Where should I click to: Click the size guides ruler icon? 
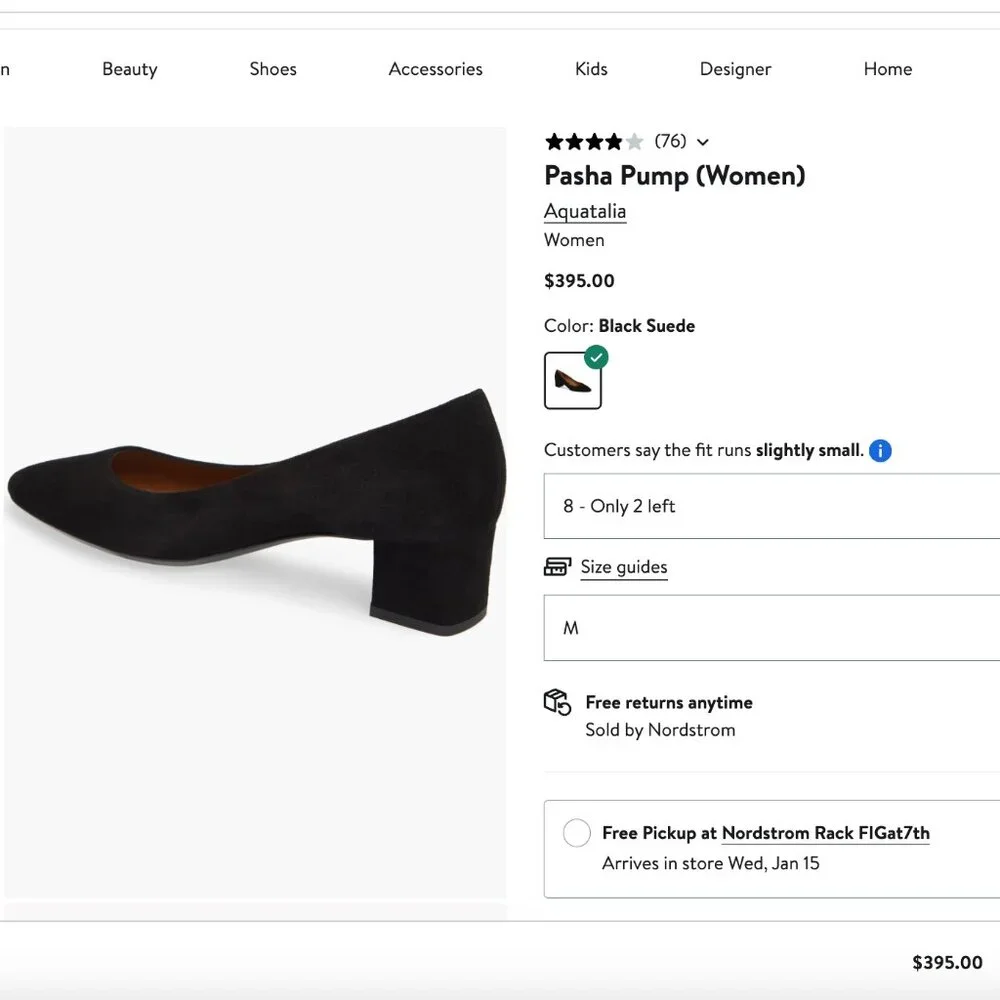[557, 567]
